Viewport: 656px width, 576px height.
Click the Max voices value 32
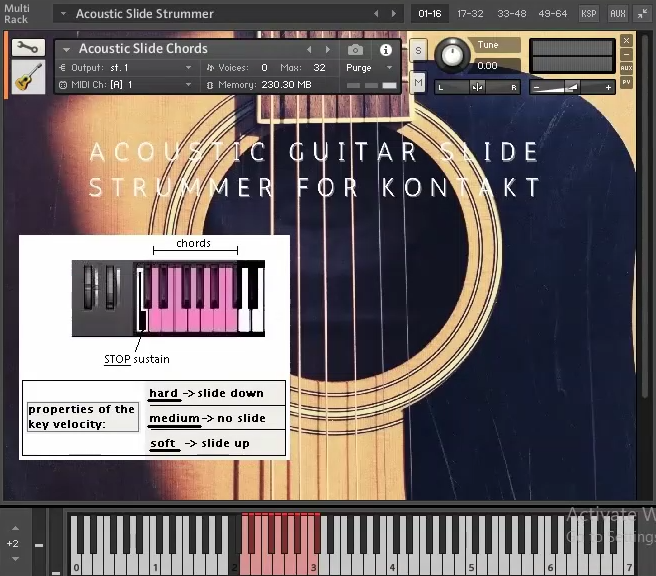point(319,67)
